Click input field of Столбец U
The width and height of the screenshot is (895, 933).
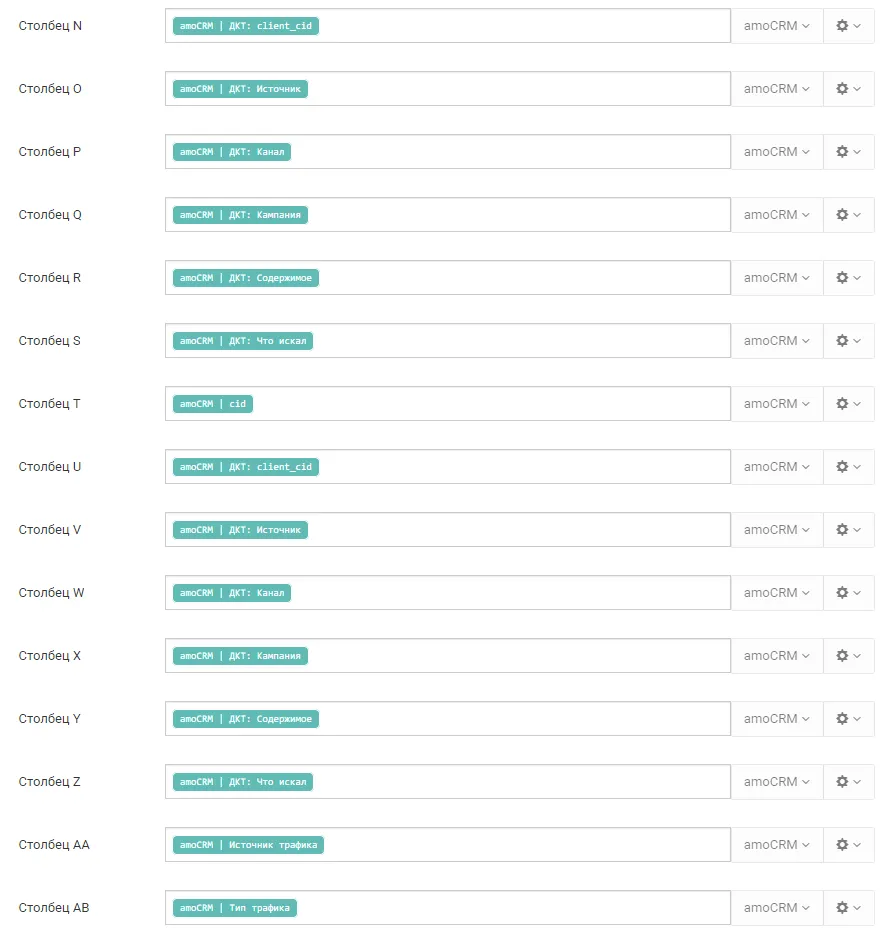point(448,467)
